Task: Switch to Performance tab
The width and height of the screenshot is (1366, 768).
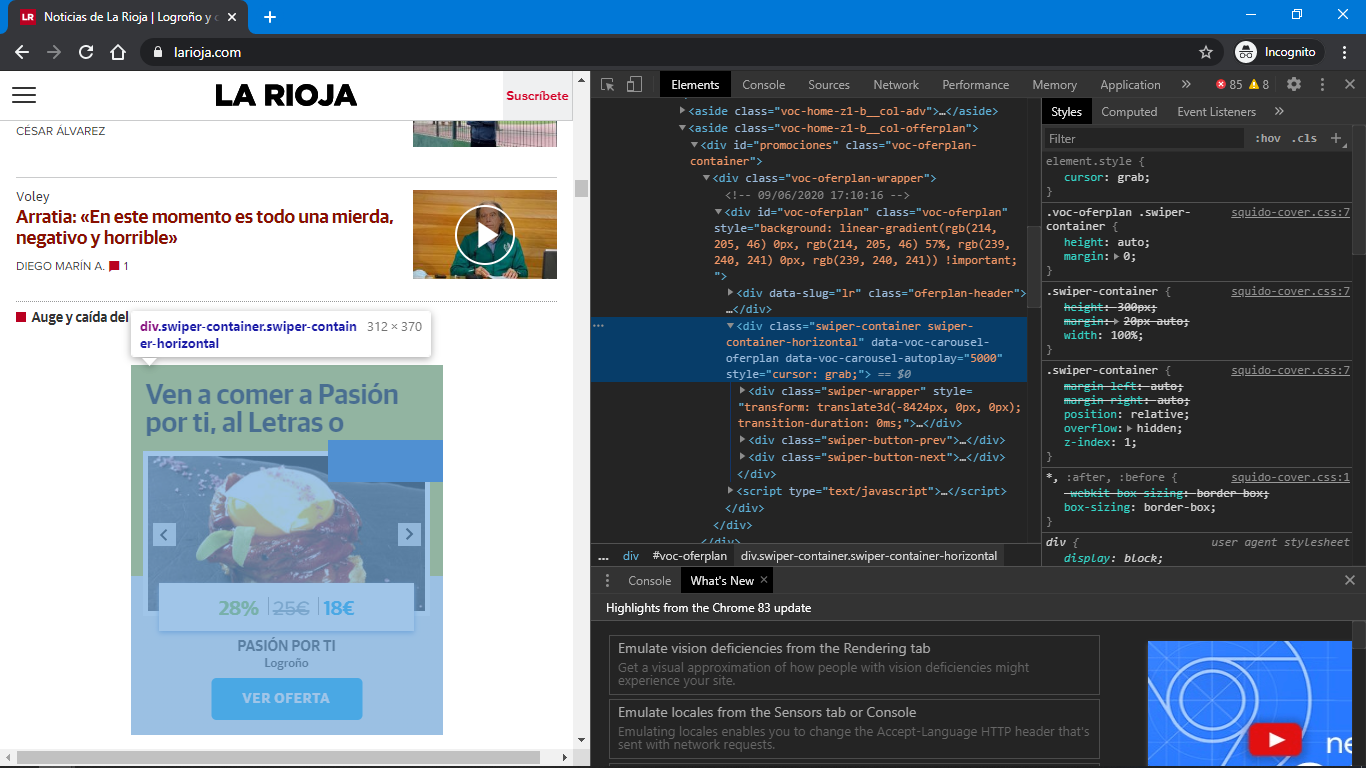Action: [976, 85]
